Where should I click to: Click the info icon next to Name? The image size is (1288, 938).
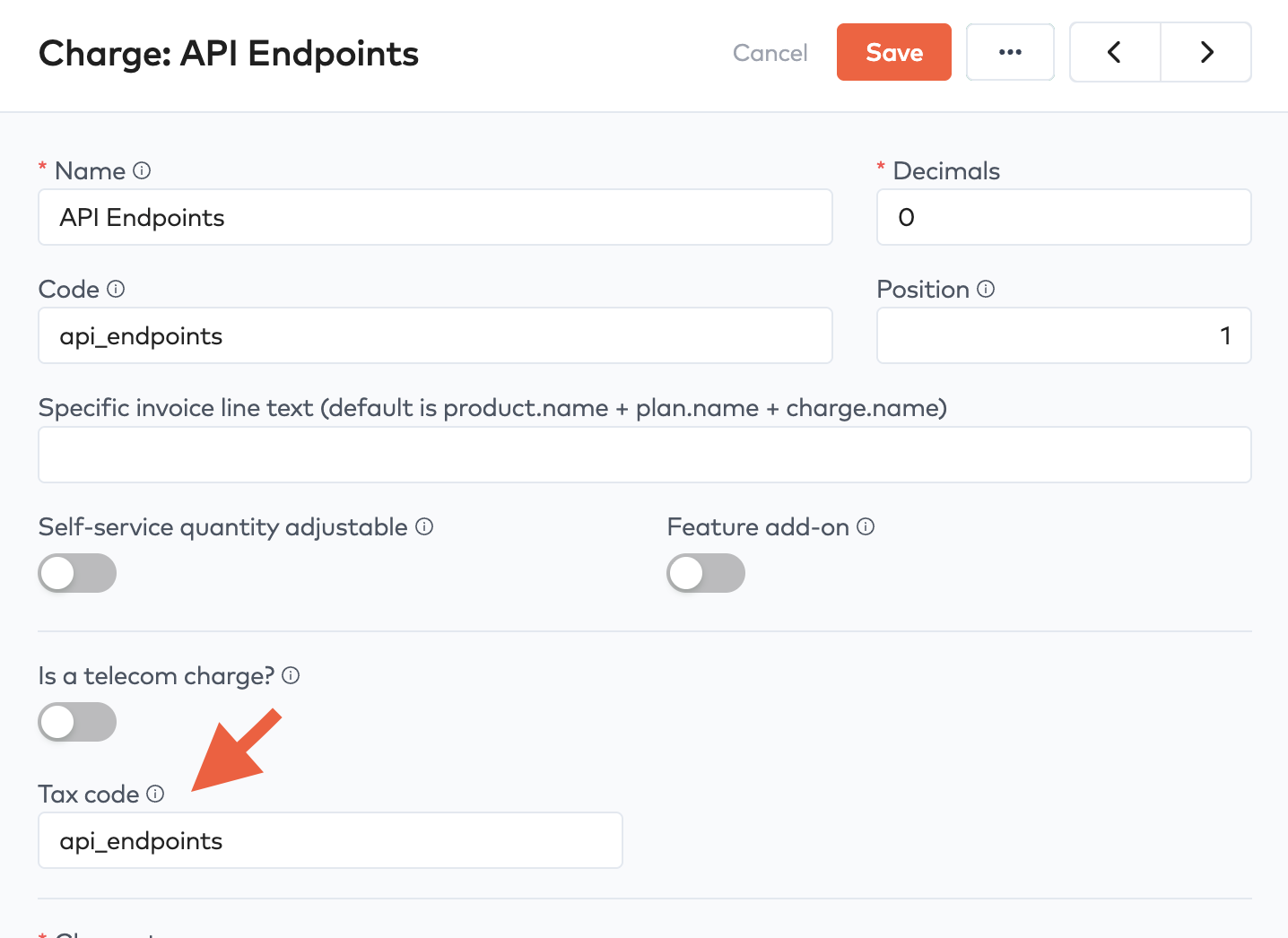click(x=142, y=170)
